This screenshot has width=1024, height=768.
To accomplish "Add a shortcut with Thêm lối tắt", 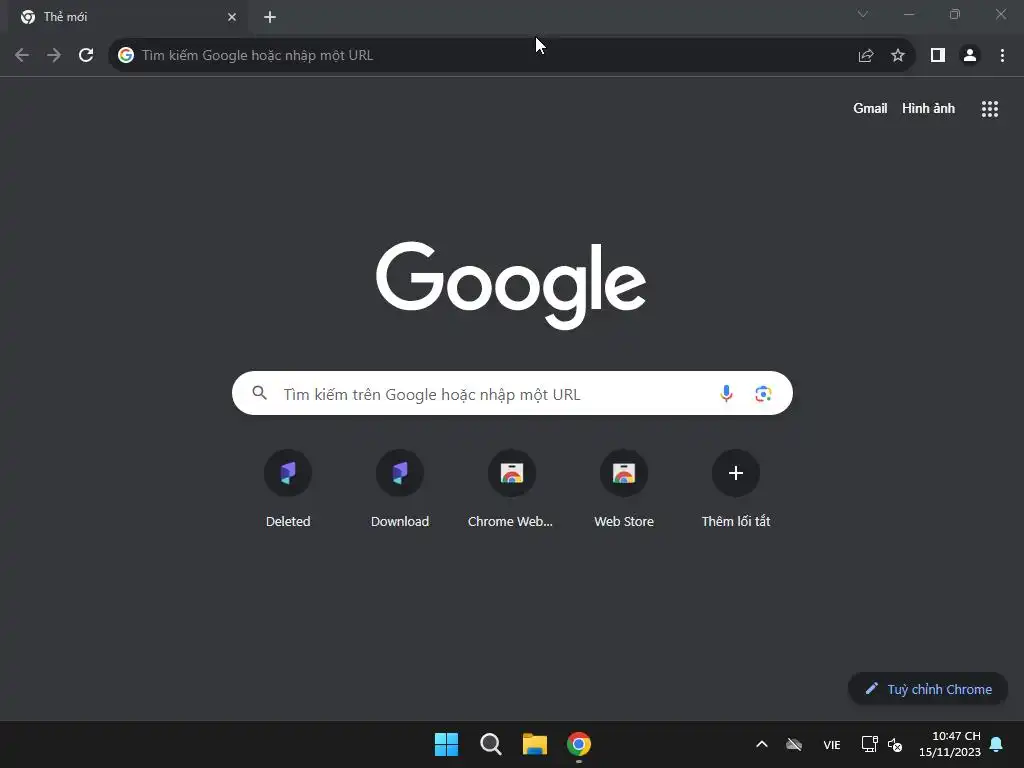I will [x=736, y=488].
